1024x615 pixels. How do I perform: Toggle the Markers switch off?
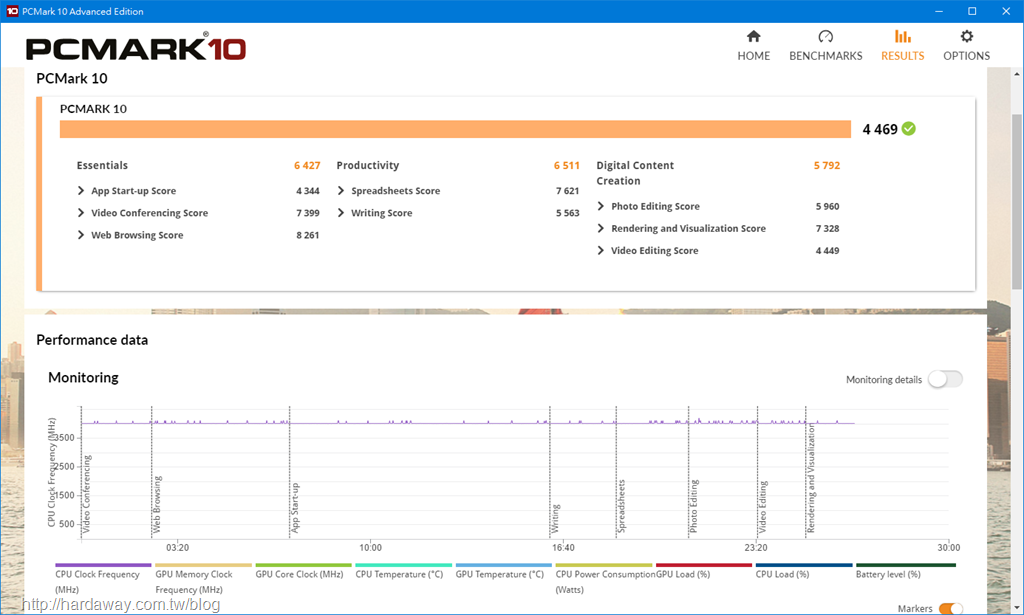951,608
